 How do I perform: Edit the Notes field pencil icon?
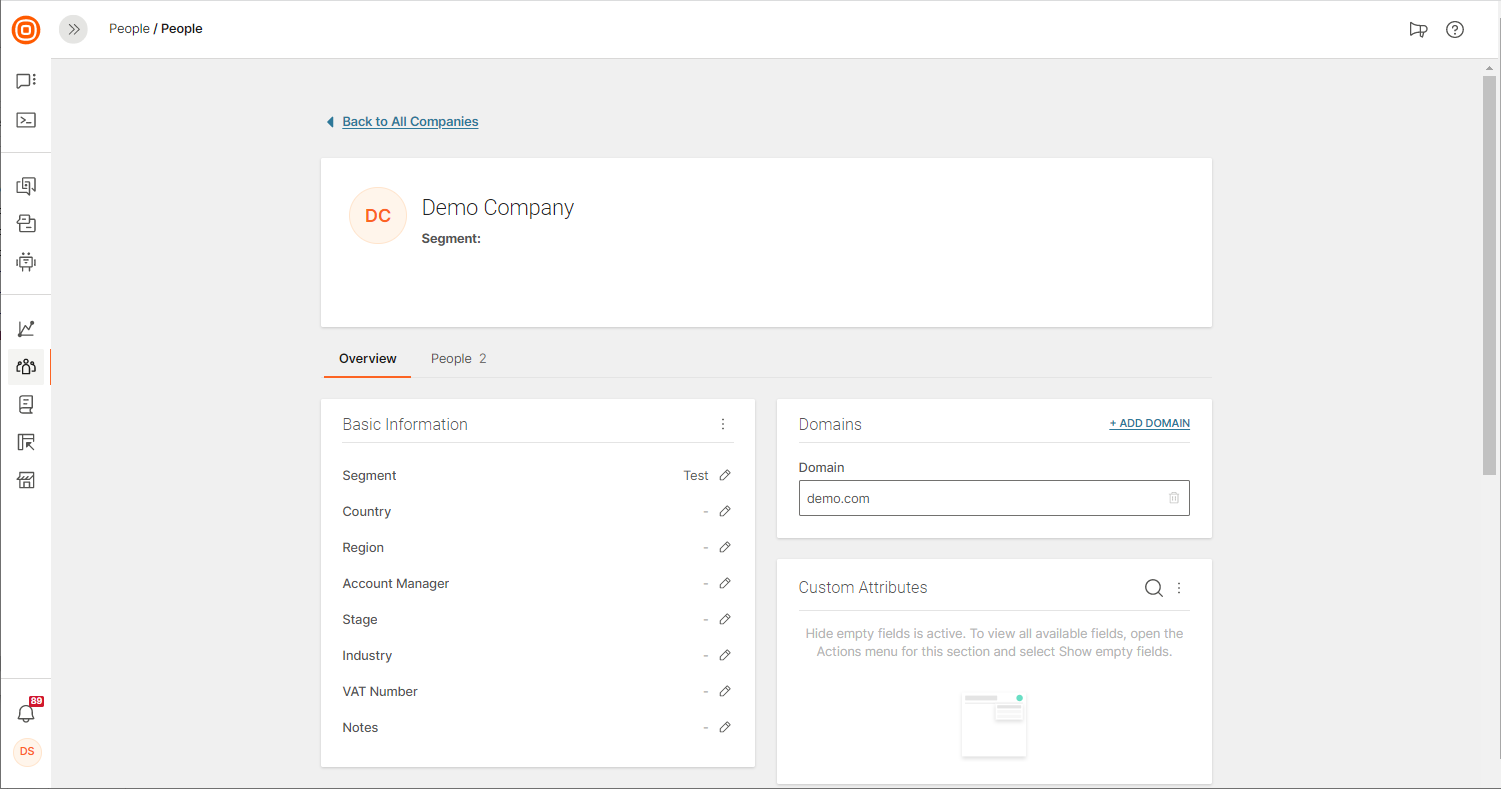click(725, 727)
